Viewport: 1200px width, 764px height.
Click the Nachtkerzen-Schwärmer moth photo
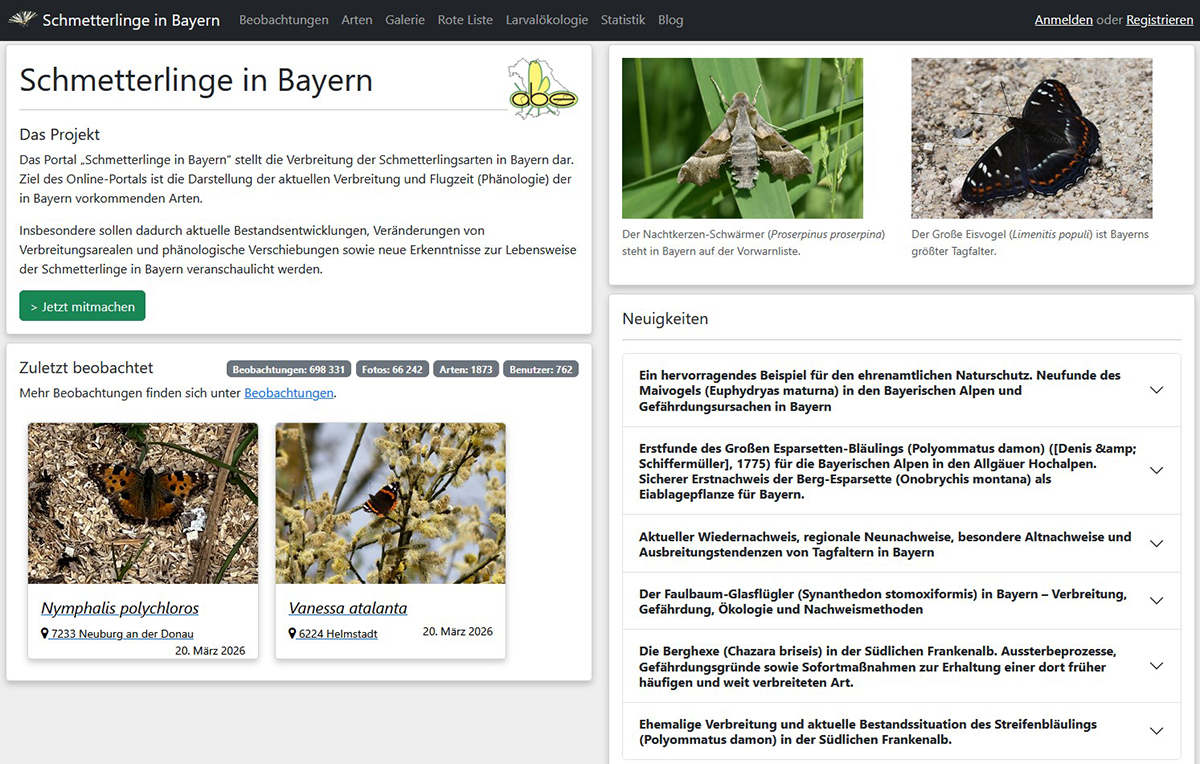click(742, 138)
